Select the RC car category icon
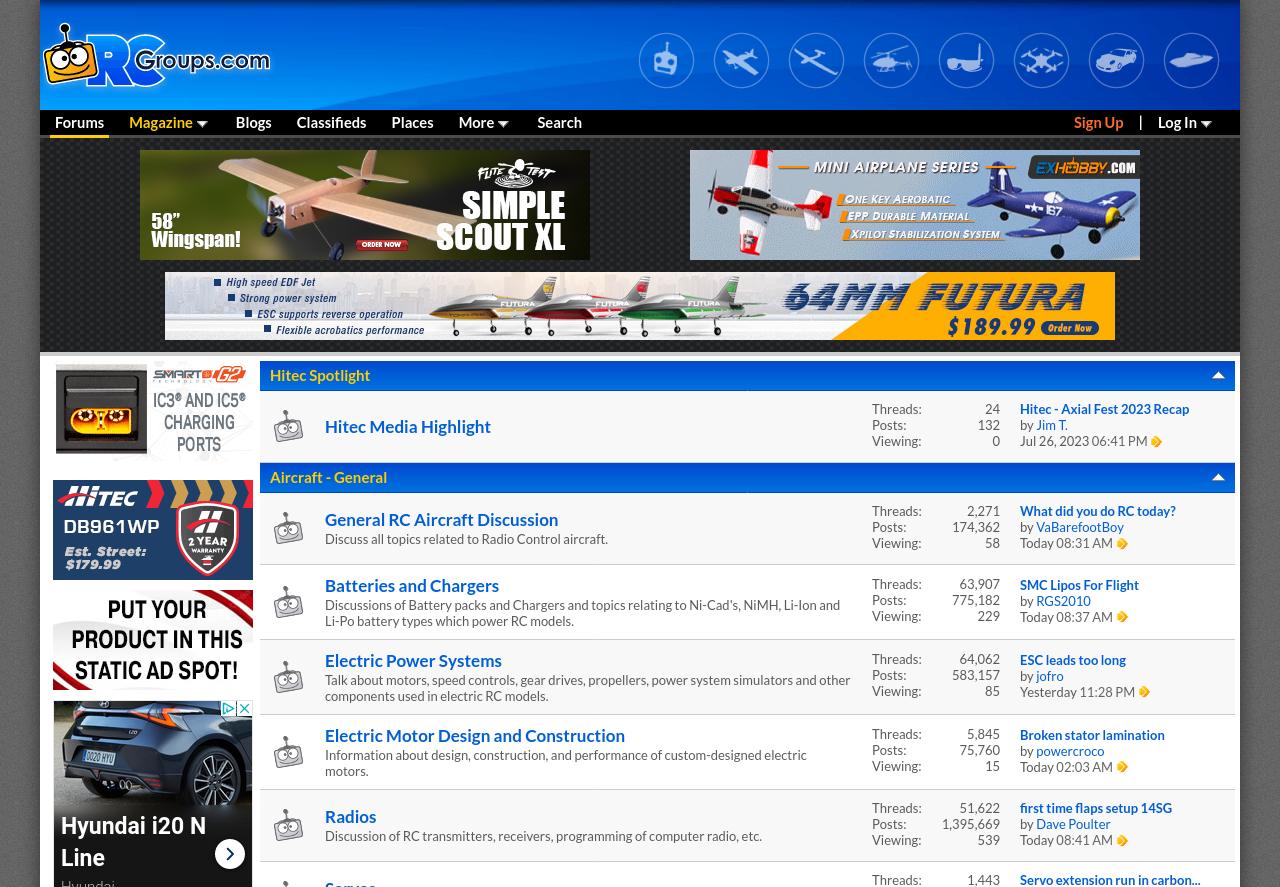The height and width of the screenshot is (887, 1280). coord(1116,60)
